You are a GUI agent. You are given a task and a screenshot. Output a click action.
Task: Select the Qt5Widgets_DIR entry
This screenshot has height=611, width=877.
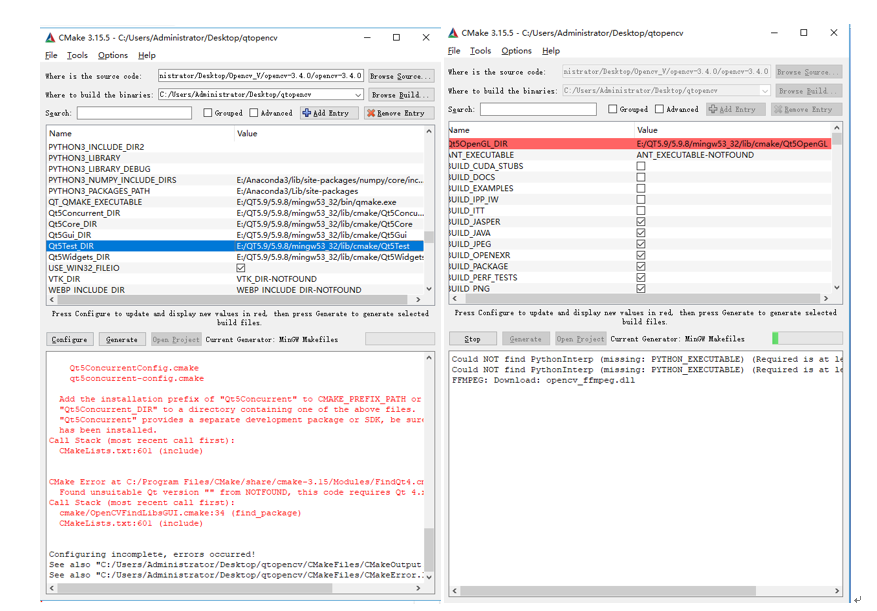point(79,257)
